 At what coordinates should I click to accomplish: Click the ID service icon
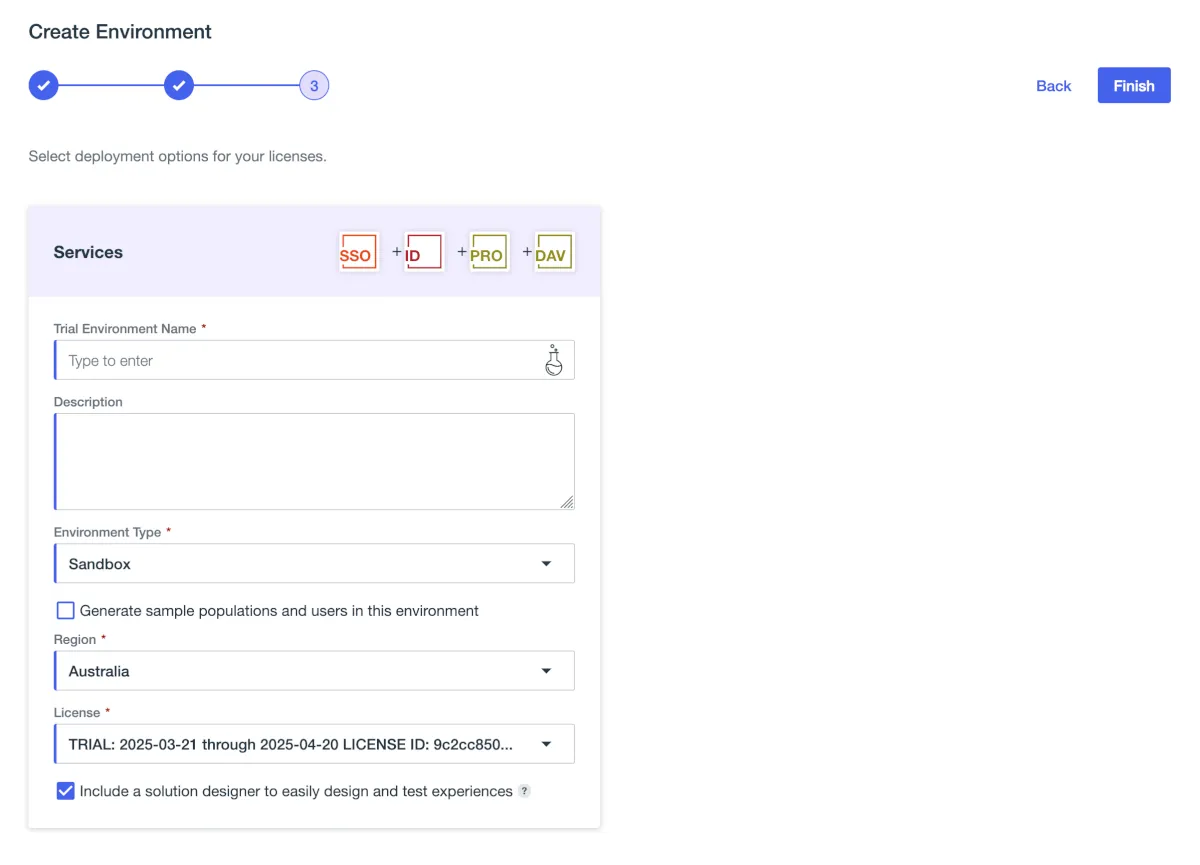[423, 252]
